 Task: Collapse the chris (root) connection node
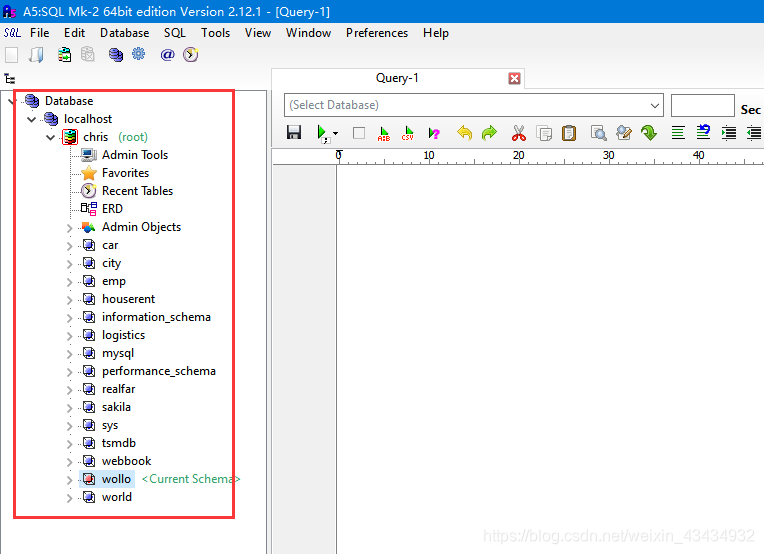click(x=50, y=137)
